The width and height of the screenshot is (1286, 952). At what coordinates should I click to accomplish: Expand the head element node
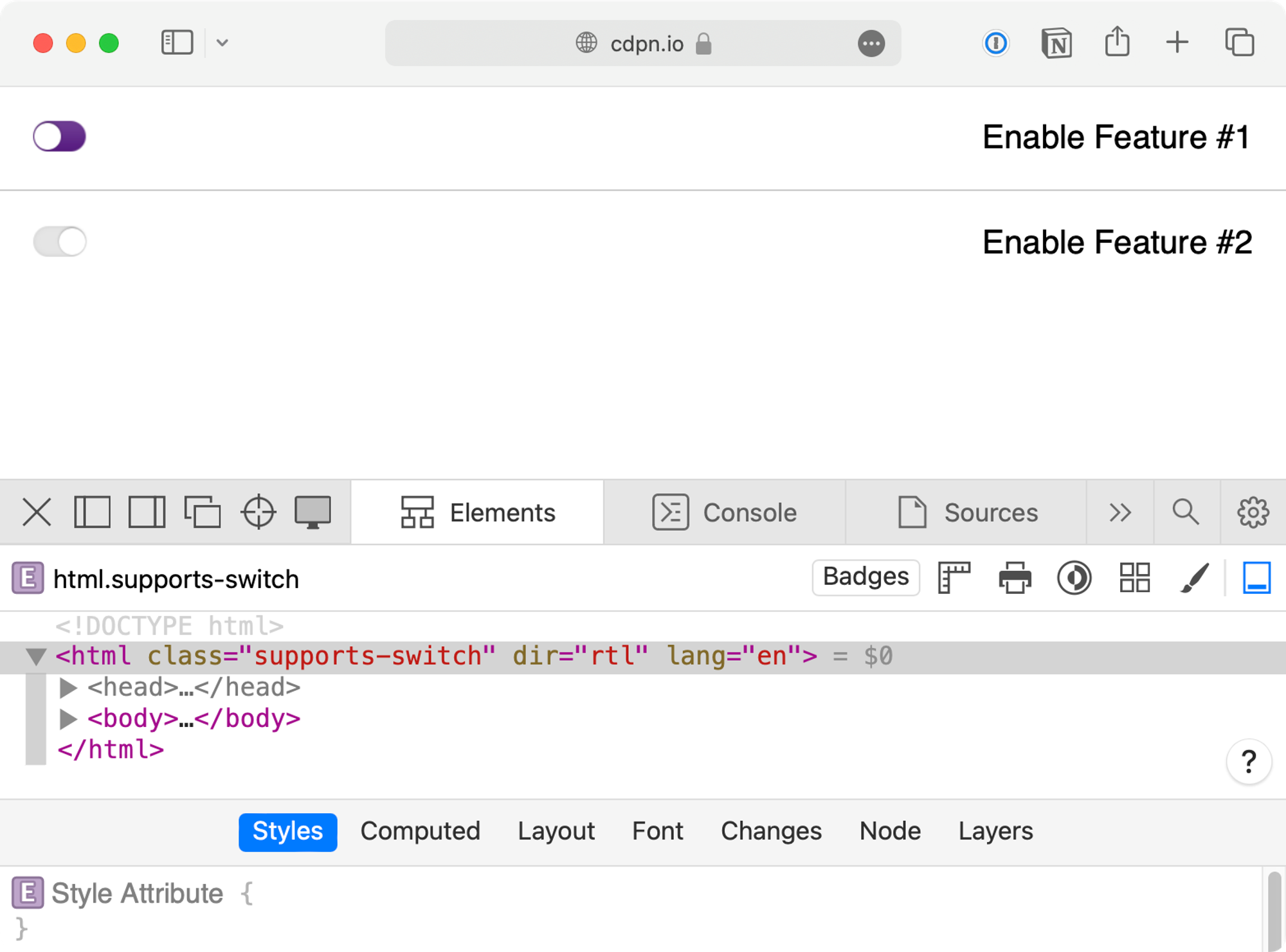click(x=68, y=688)
